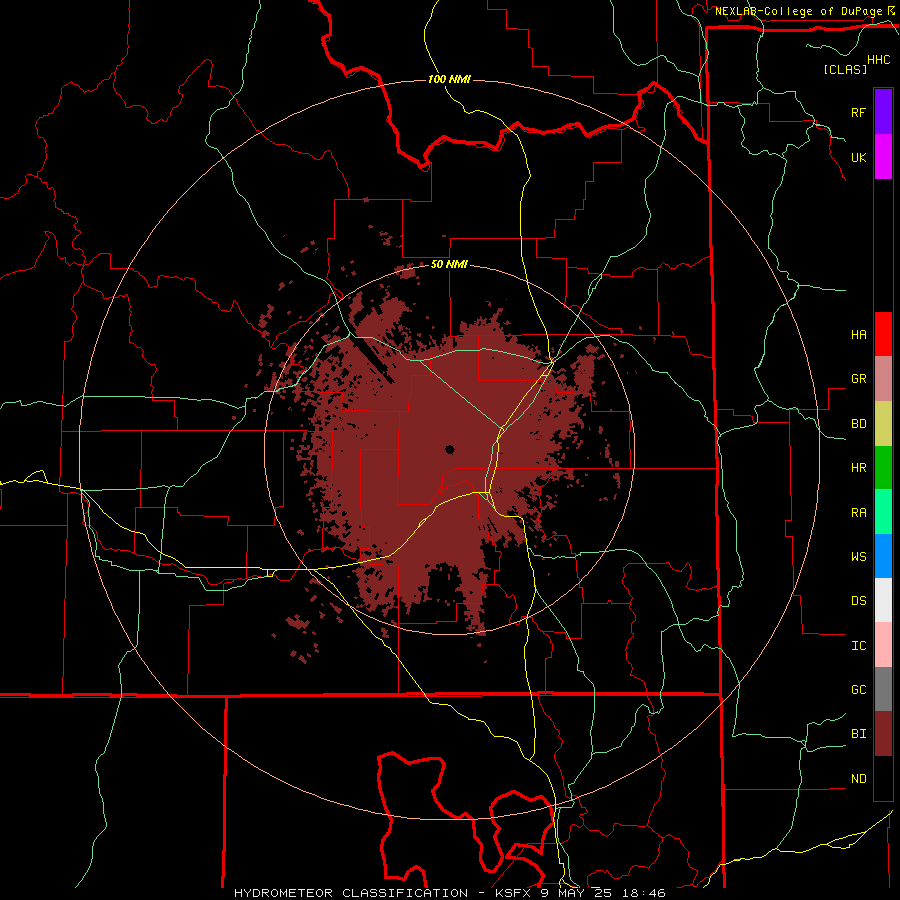This screenshot has height=900, width=900.
Task: Click the WS legend label
Action: pos(858,556)
